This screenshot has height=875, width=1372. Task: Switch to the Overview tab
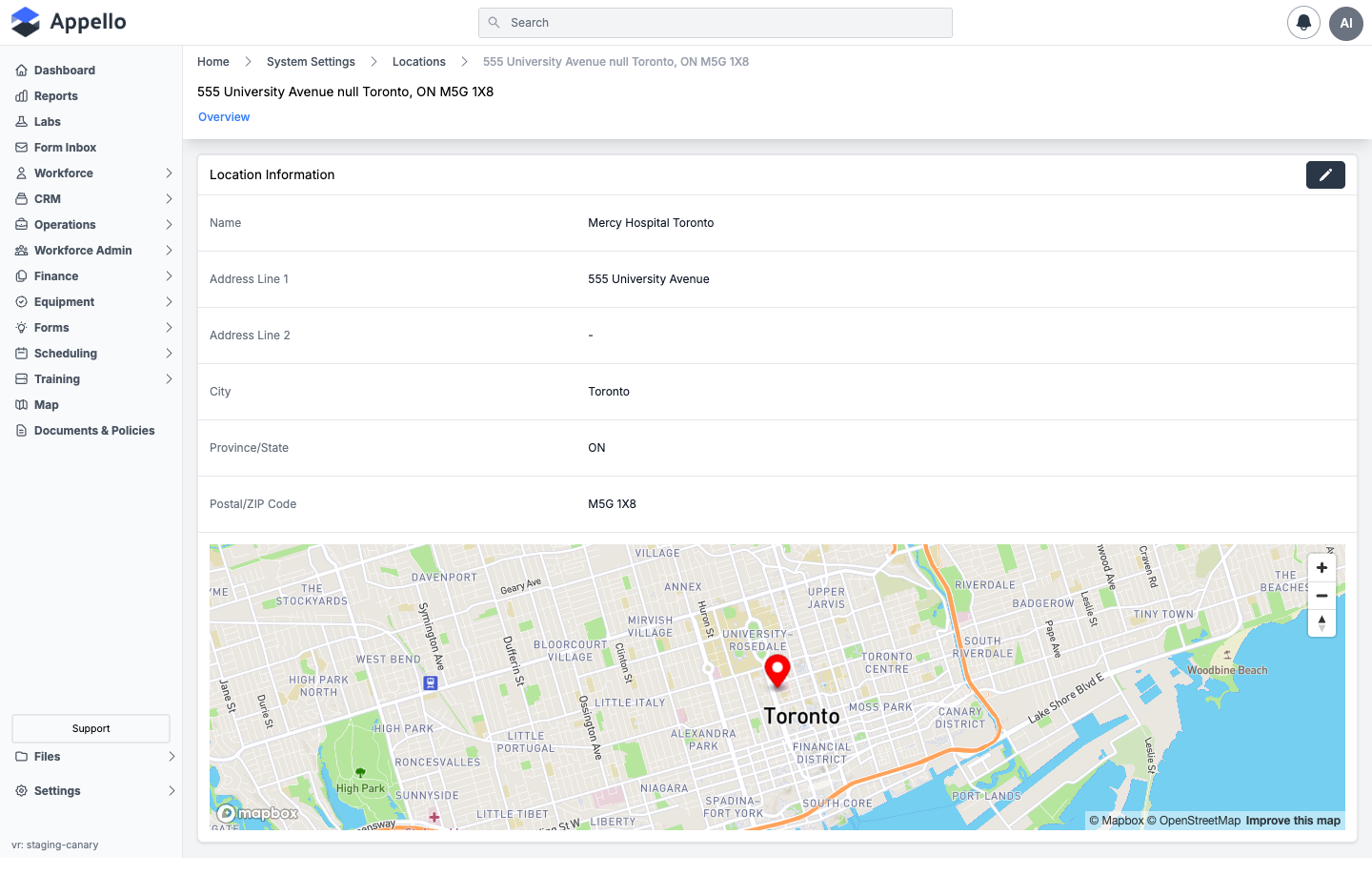[x=224, y=117]
